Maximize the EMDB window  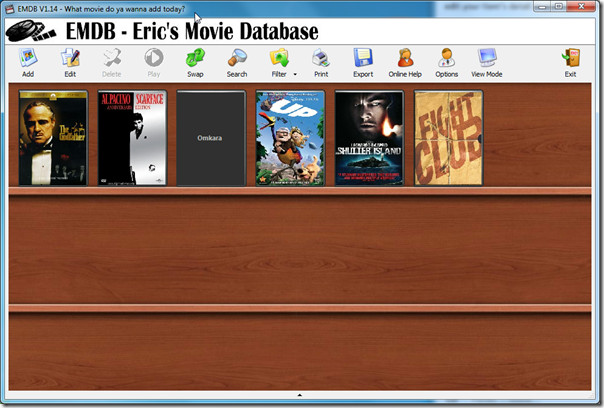(559, 7)
